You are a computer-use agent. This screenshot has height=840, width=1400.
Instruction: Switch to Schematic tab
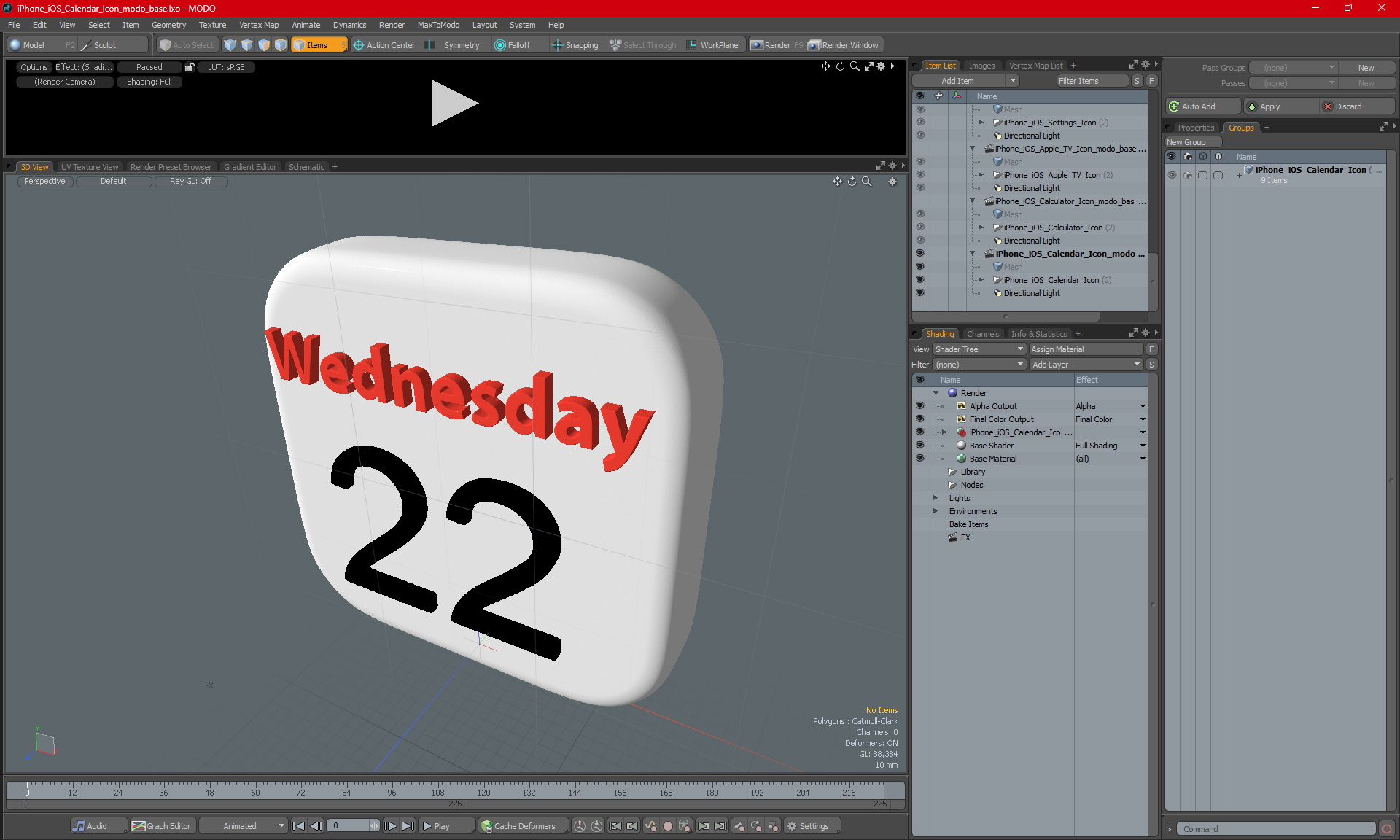(306, 167)
